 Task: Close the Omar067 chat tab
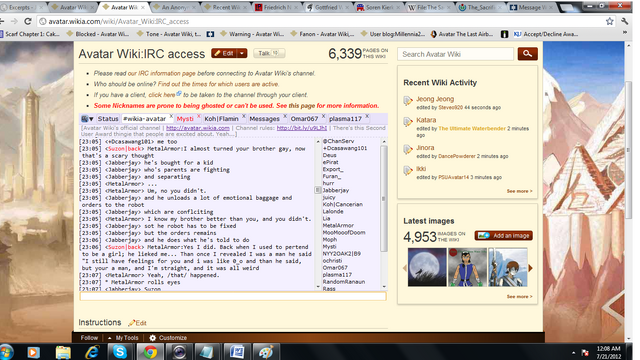(323, 116)
